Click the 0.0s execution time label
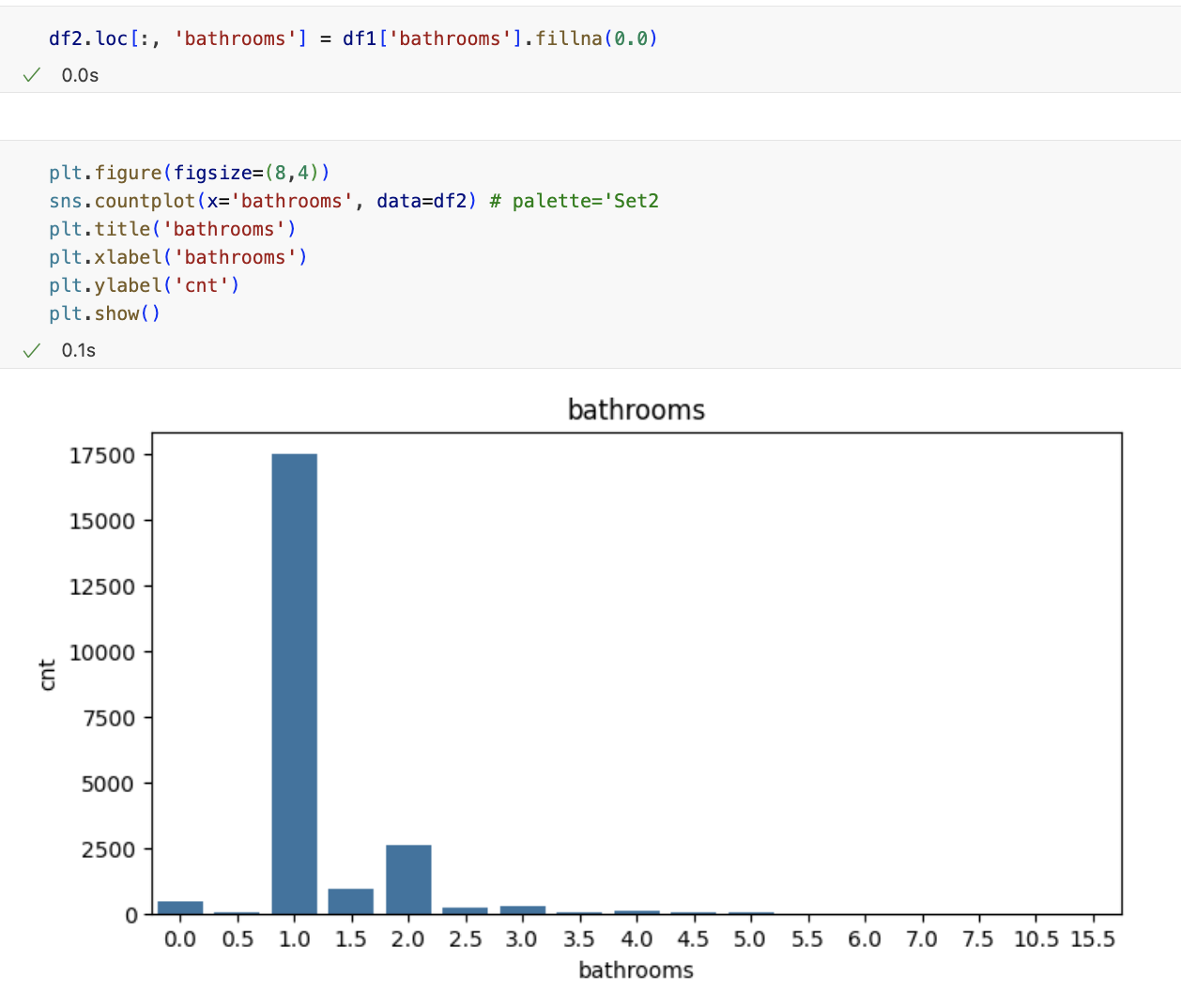Screen dimensions: 1181x1008 pos(80,75)
